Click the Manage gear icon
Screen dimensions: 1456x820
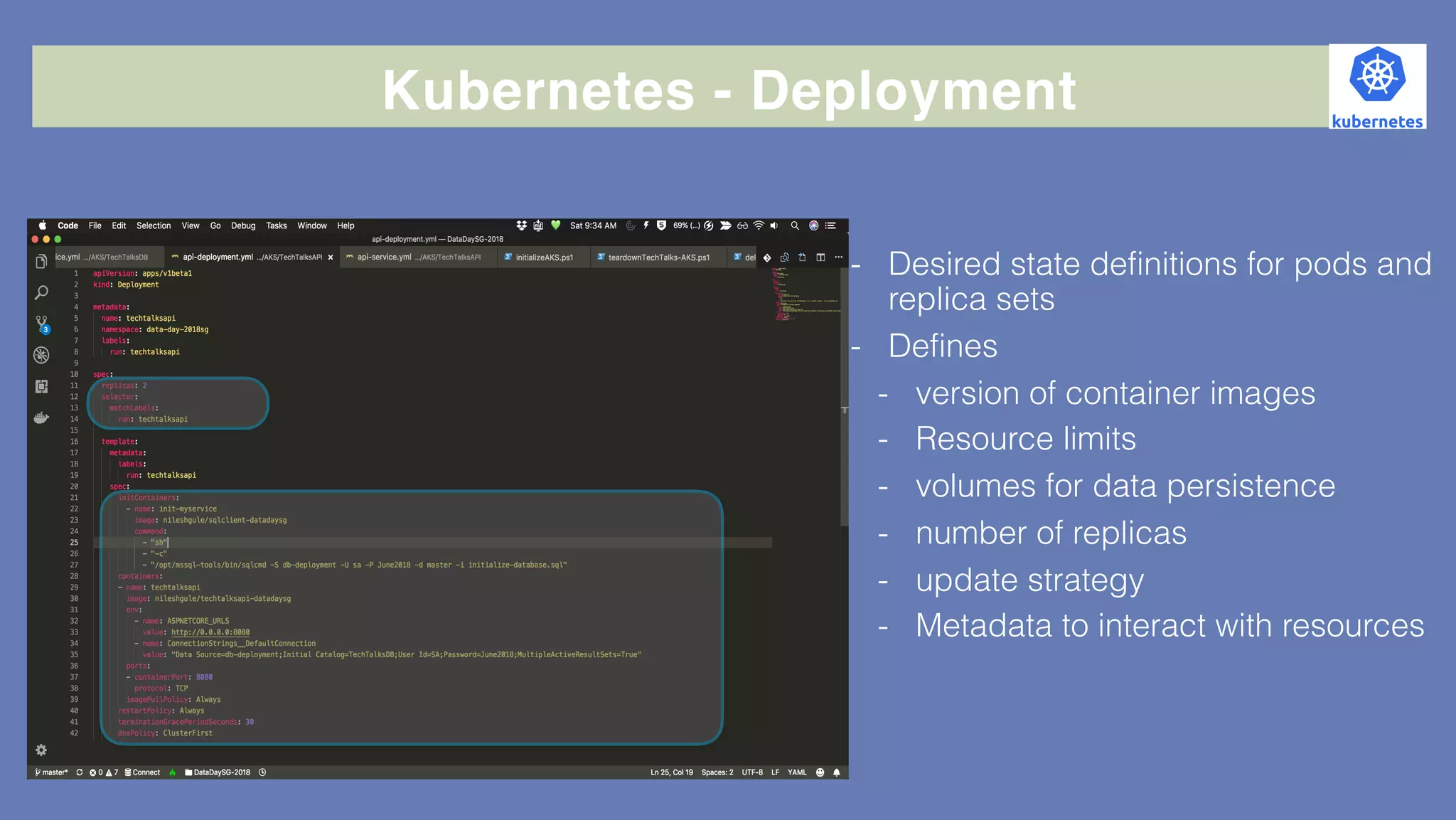point(41,750)
